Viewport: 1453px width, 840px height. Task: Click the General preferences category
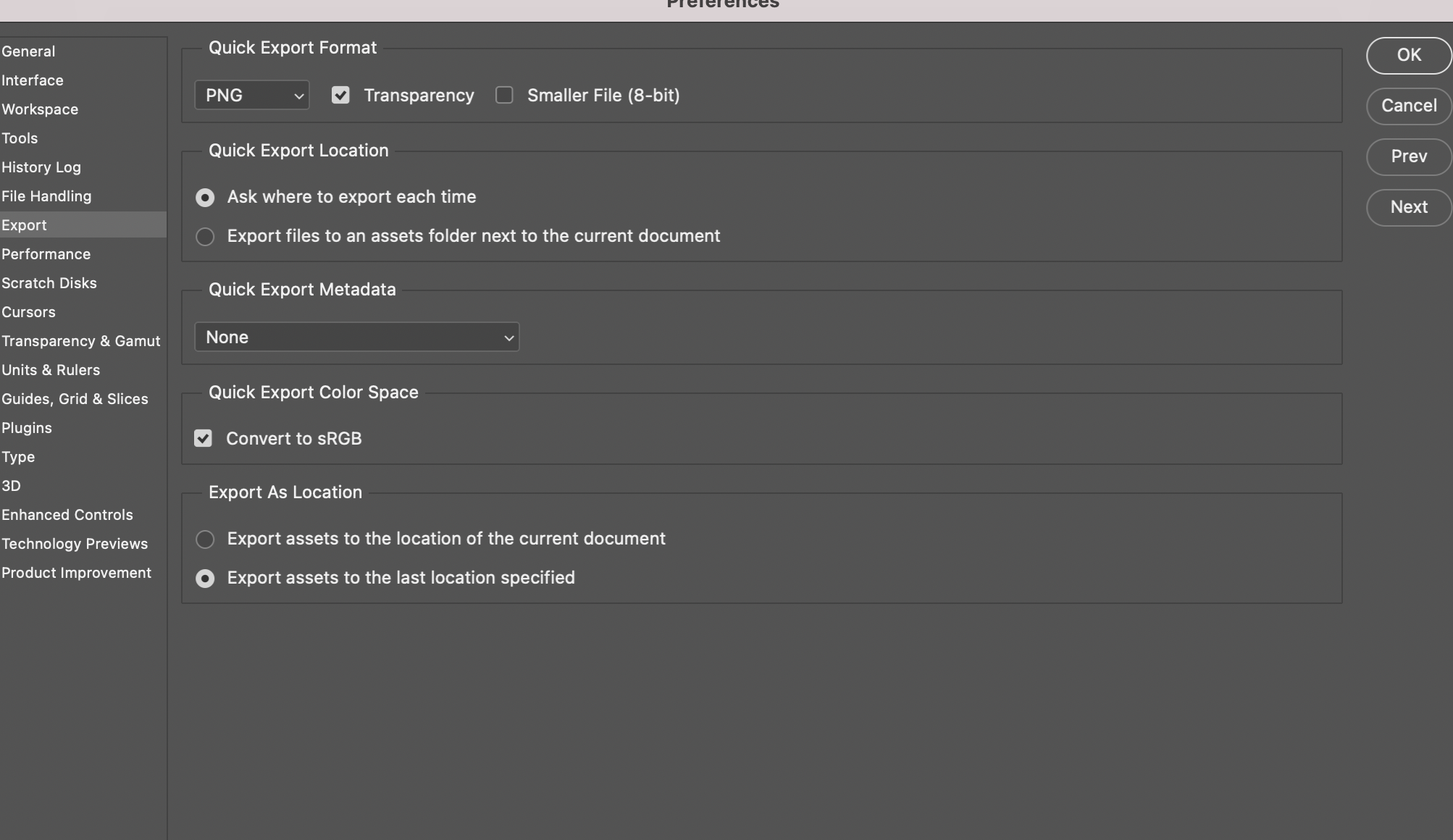tap(28, 50)
